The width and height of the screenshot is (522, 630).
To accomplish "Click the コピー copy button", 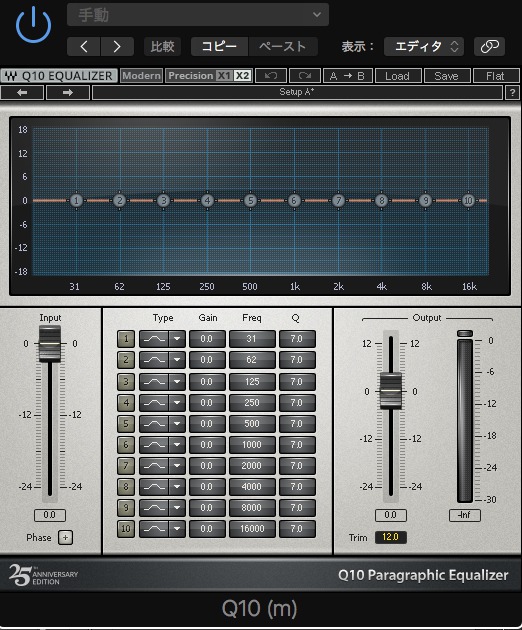I will 219,47.
